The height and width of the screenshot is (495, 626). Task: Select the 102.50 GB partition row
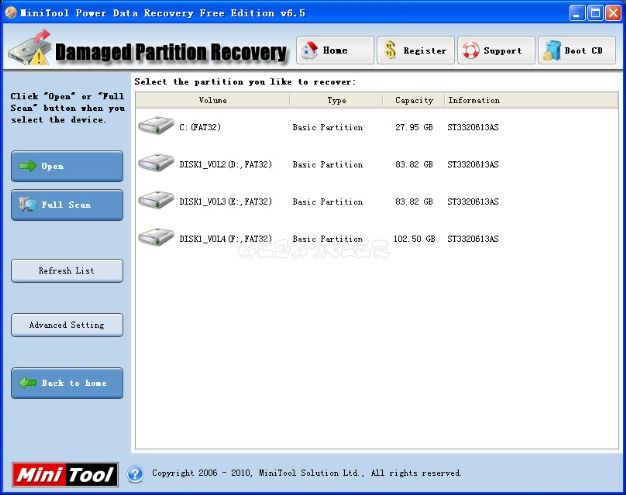pos(377,239)
